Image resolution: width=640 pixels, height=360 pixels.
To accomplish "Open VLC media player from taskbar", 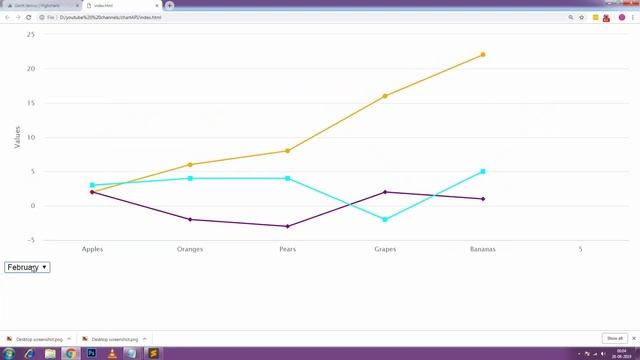I will coord(112,353).
